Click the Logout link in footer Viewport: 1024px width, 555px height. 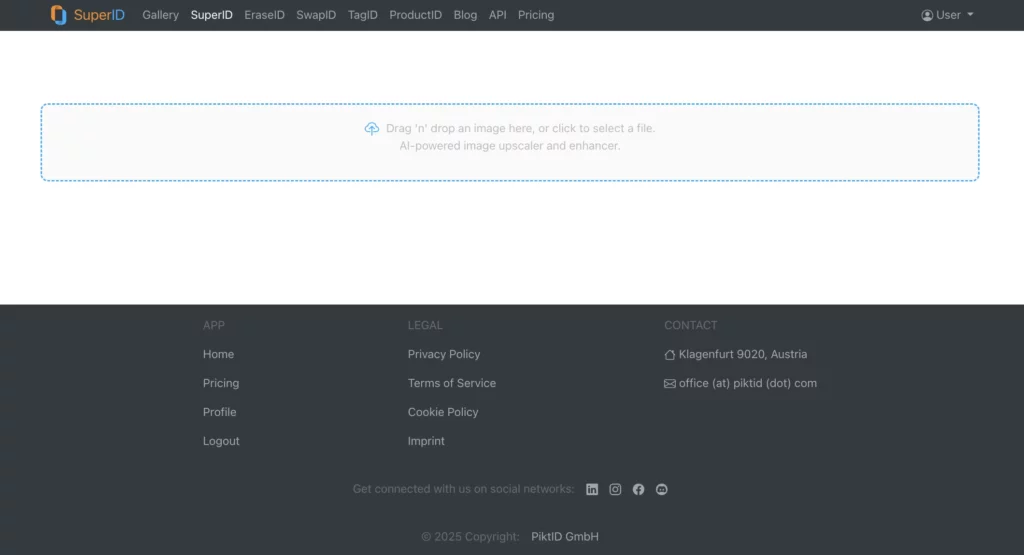pos(221,441)
